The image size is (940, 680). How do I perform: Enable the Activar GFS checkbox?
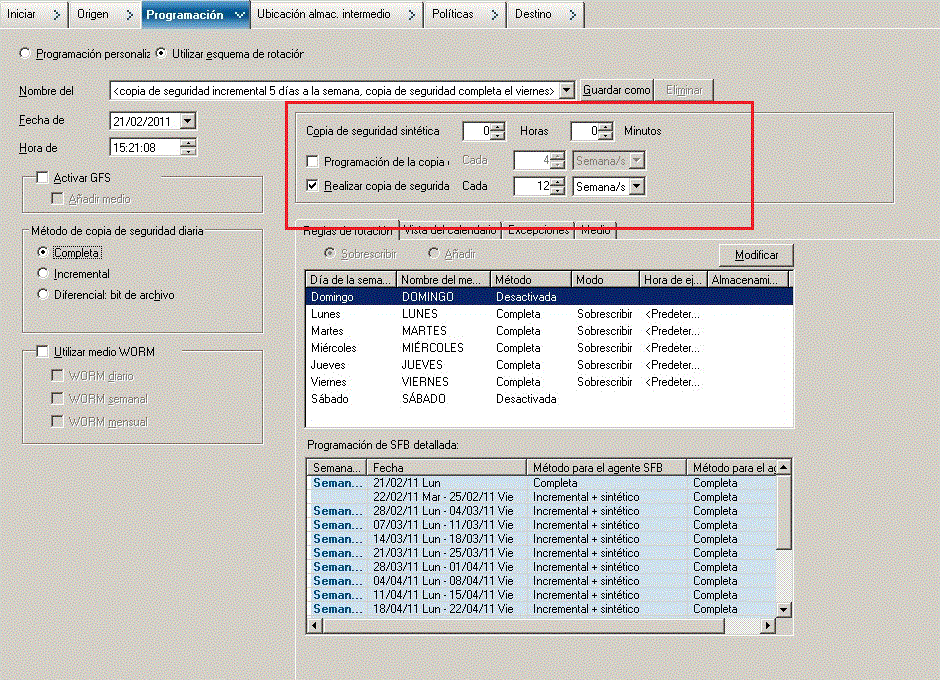point(42,178)
